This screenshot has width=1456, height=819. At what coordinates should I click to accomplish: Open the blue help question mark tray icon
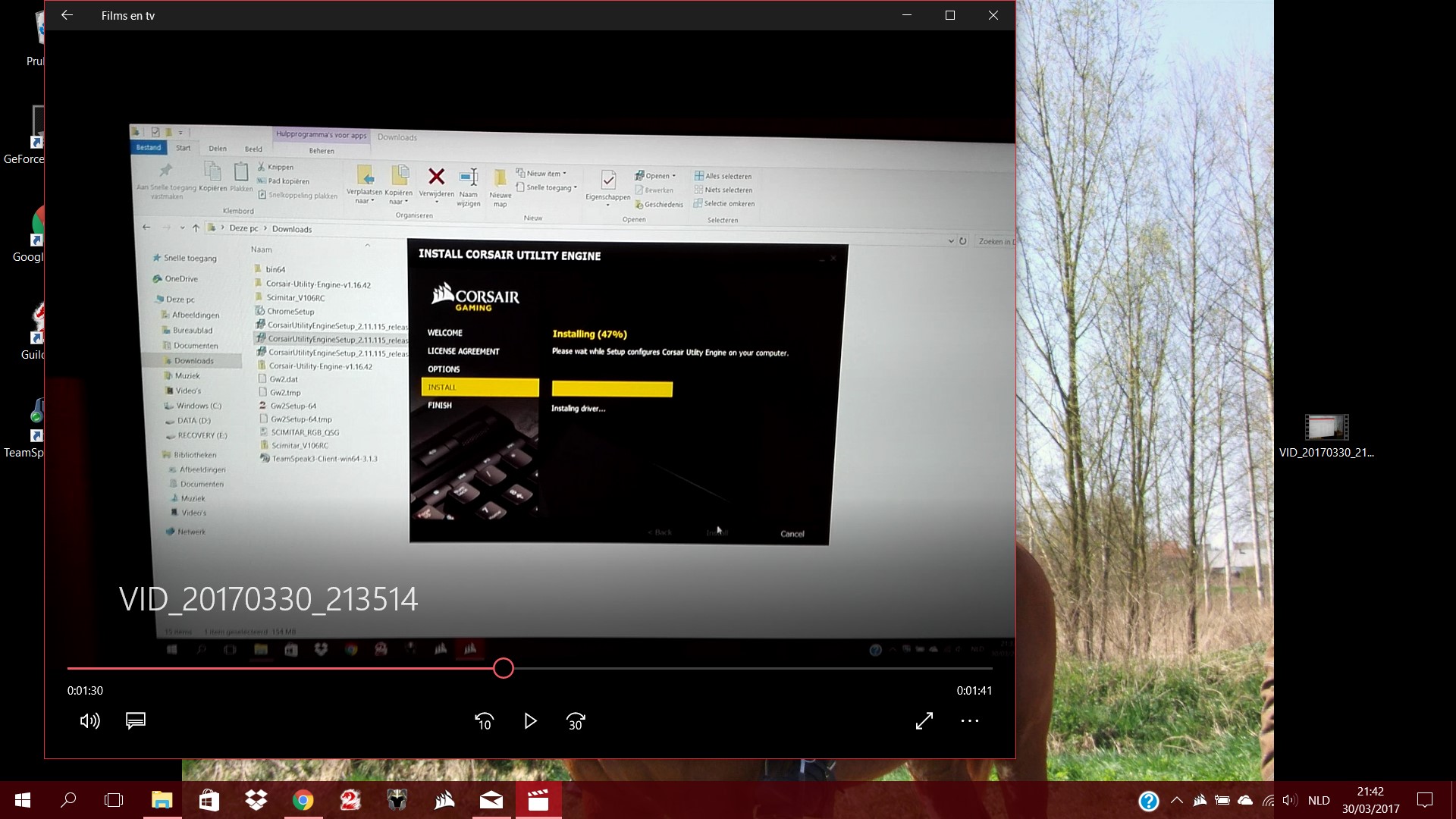coord(1149,801)
